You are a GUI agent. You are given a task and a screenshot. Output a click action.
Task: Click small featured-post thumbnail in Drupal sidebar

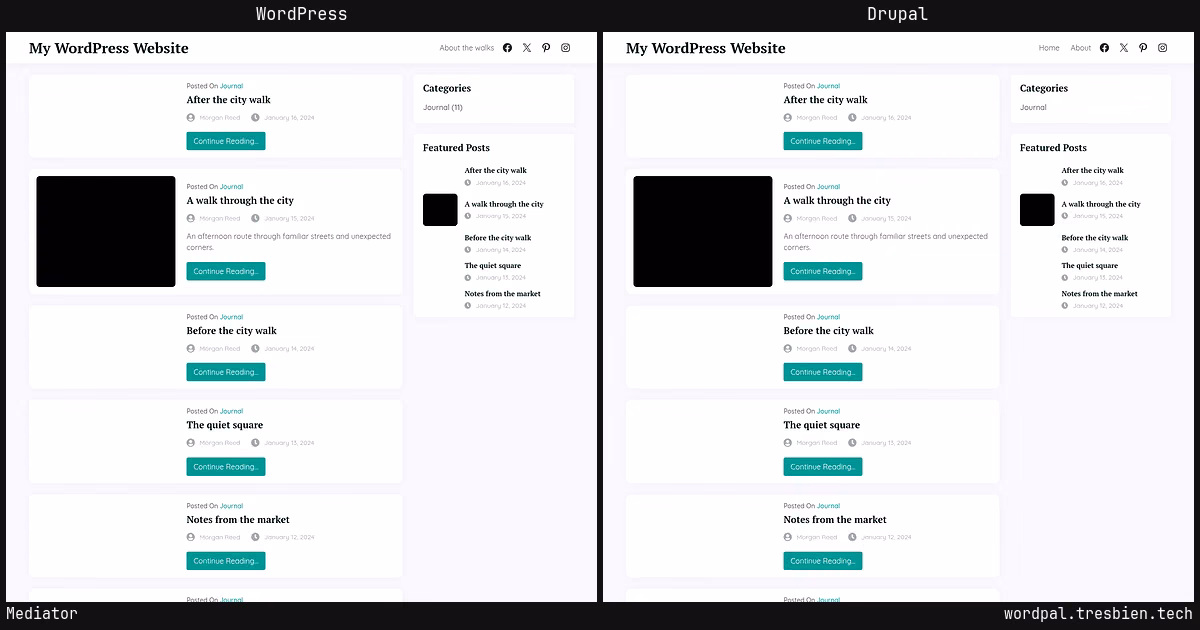tap(1037, 210)
